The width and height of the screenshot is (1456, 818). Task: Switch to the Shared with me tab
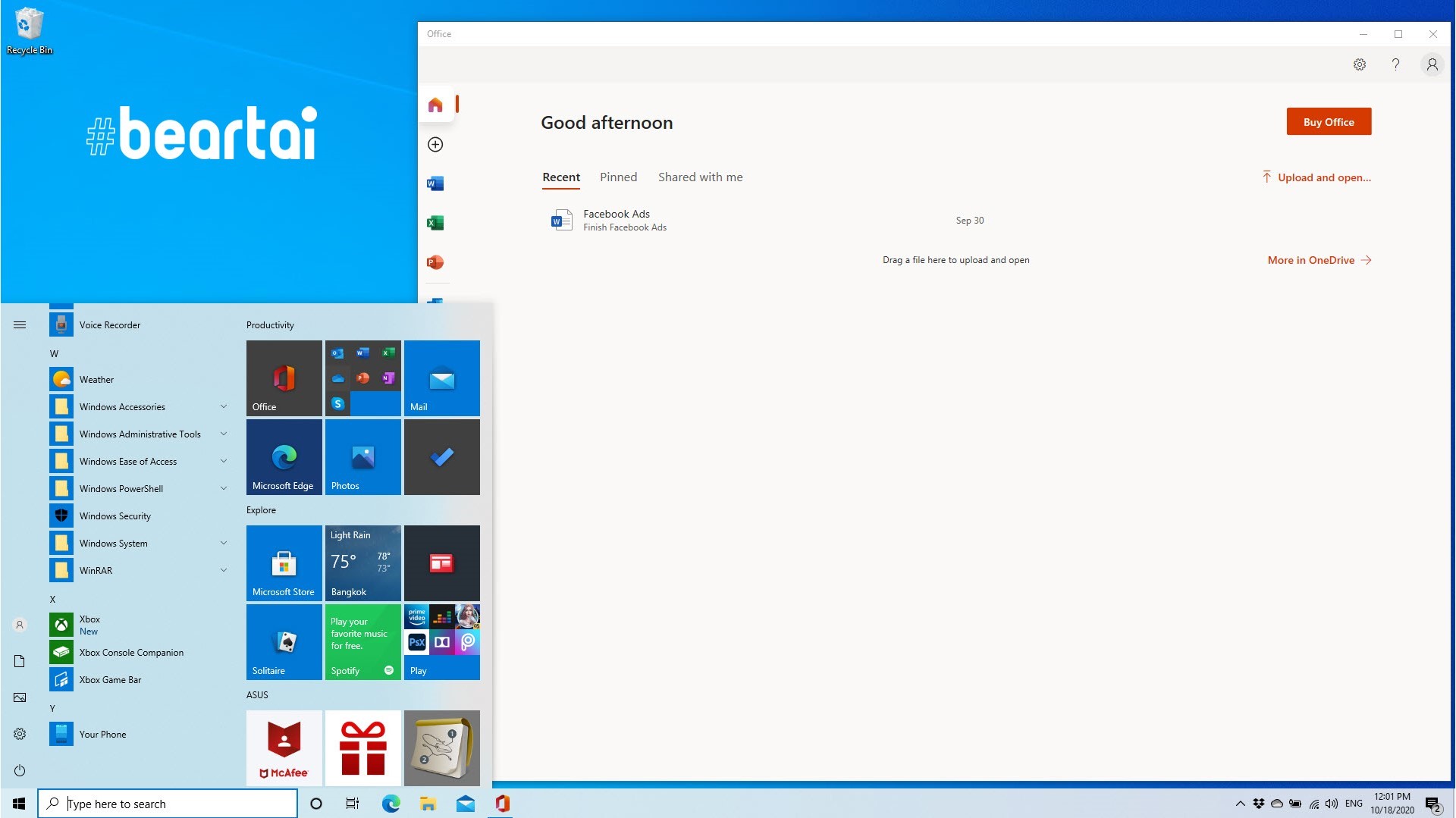pos(700,177)
